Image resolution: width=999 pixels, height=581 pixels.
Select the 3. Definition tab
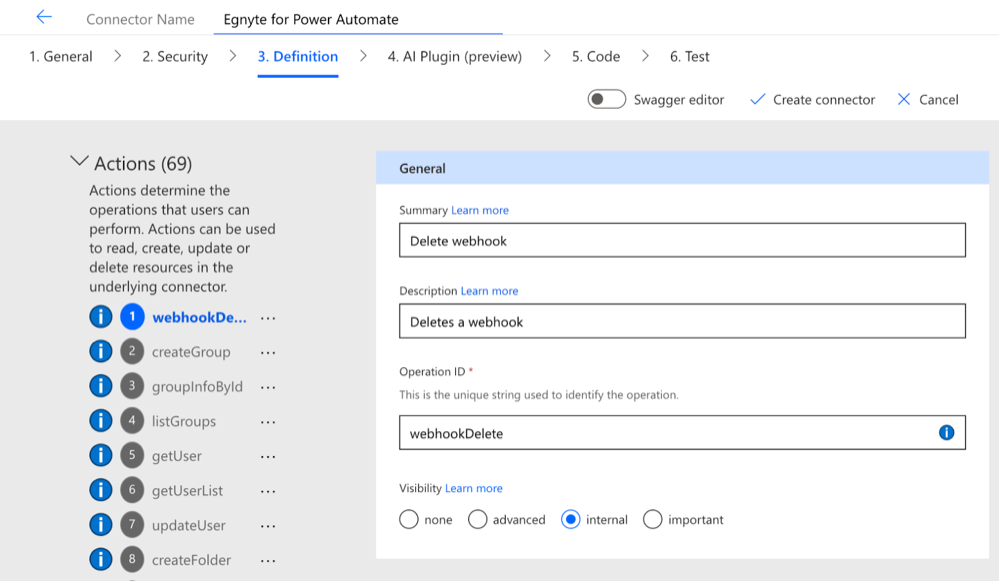(x=298, y=57)
